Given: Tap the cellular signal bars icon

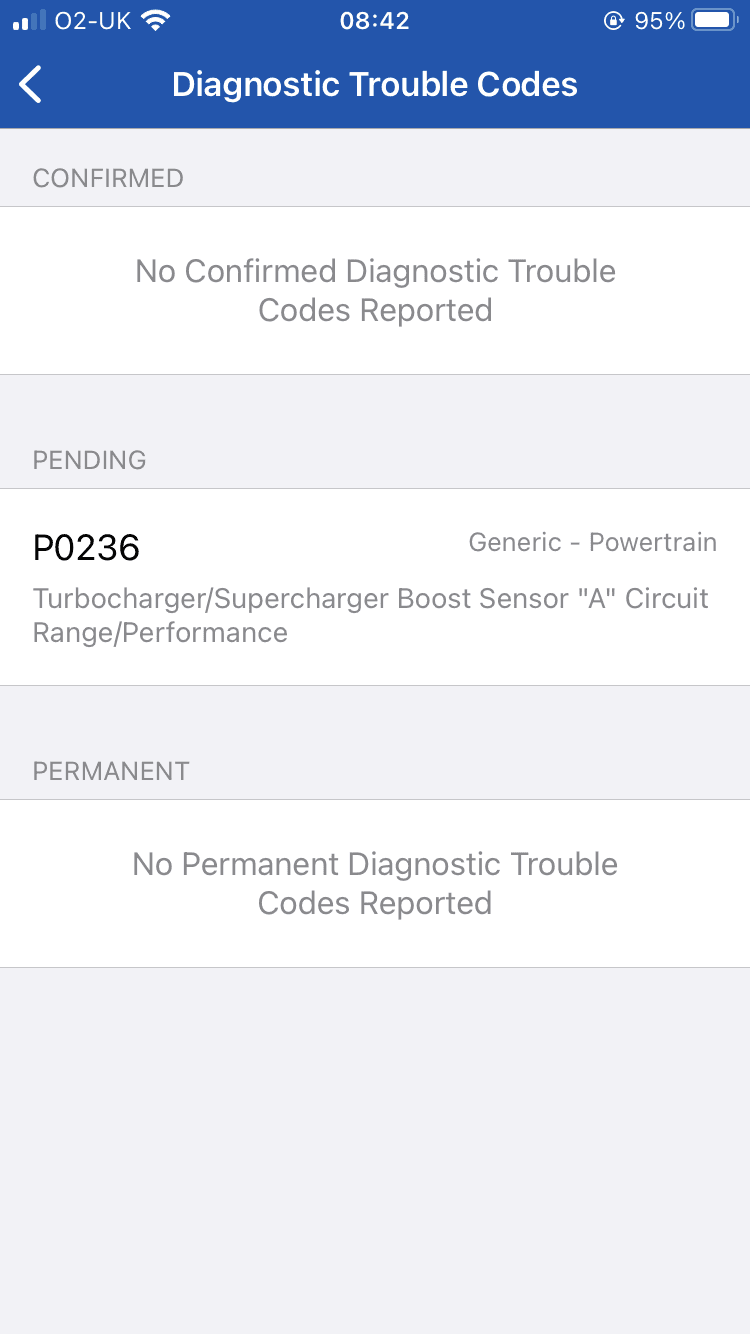Looking at the screenshot, I should 29,21.
